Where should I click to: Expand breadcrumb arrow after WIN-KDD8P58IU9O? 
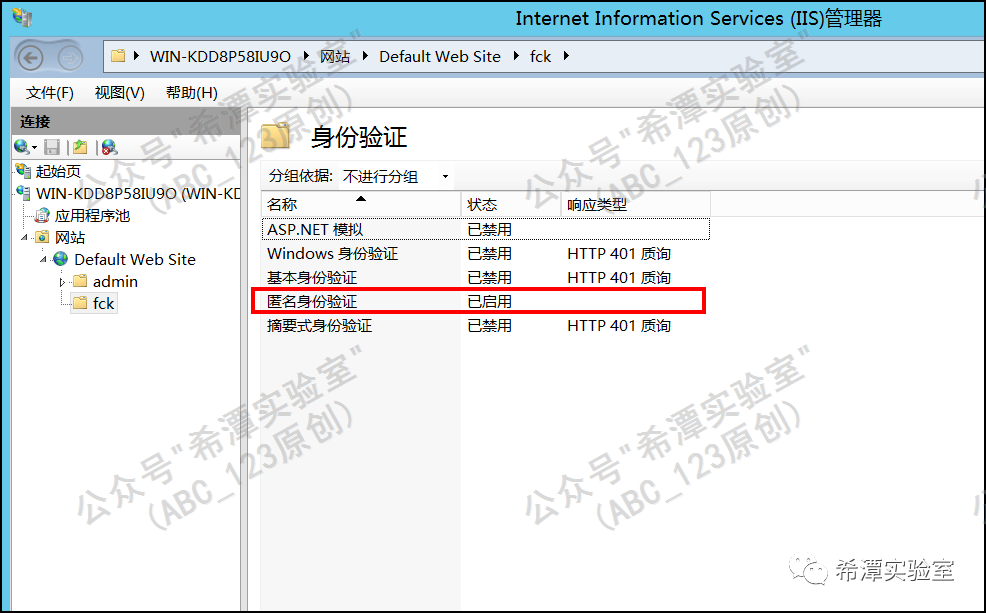(306, 56)
